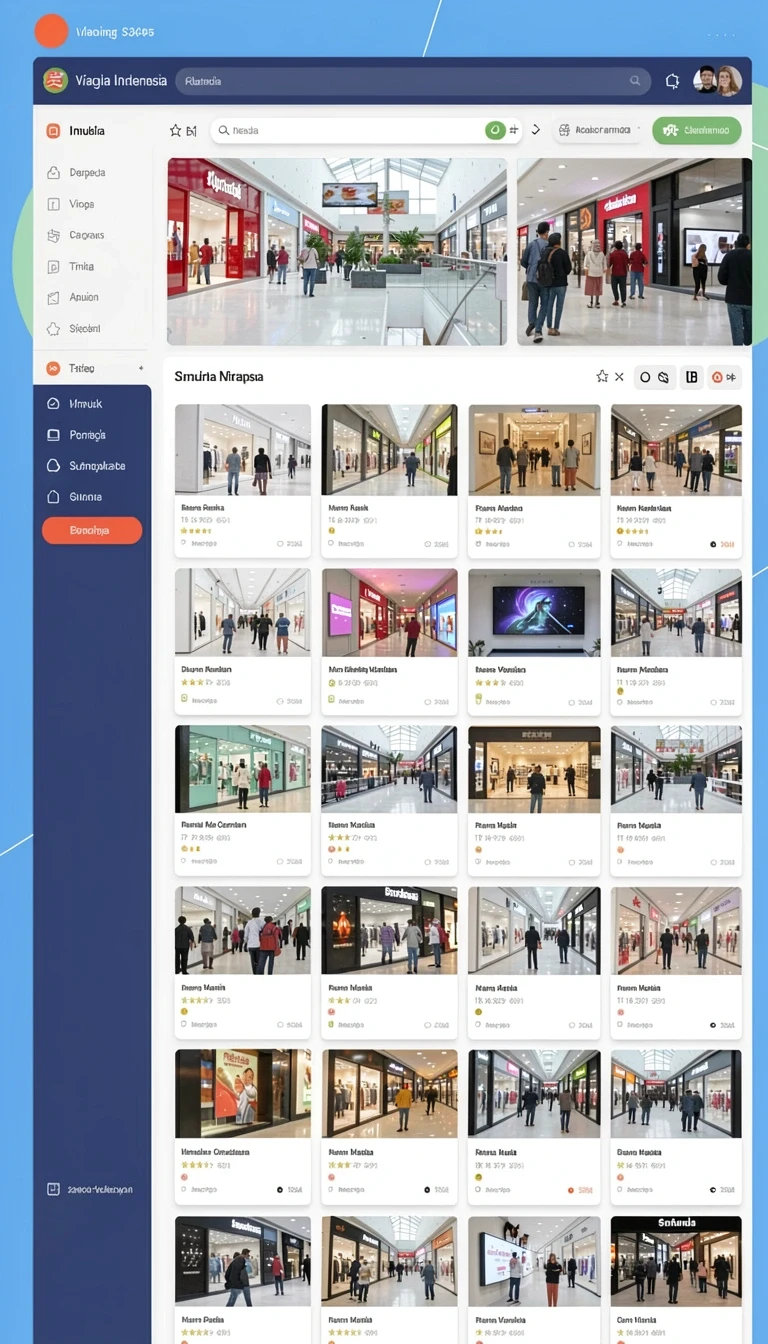Click the orange button in the sidebar
This screenshot has width=768, height=1344.
point(92,531)
